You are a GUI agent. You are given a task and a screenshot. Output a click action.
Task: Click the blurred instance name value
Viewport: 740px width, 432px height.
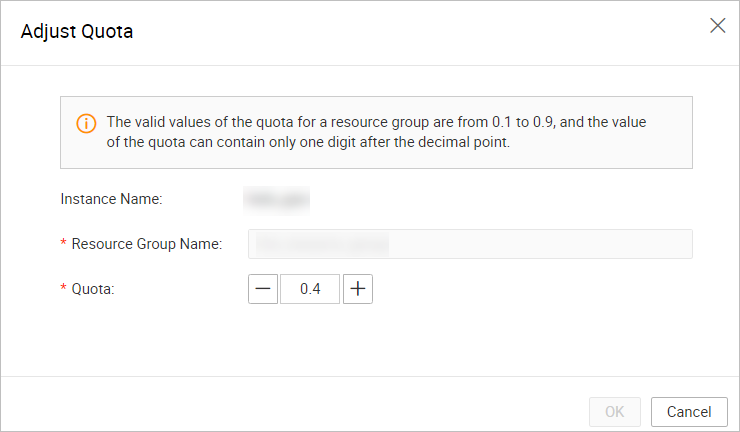pos(277,199)
